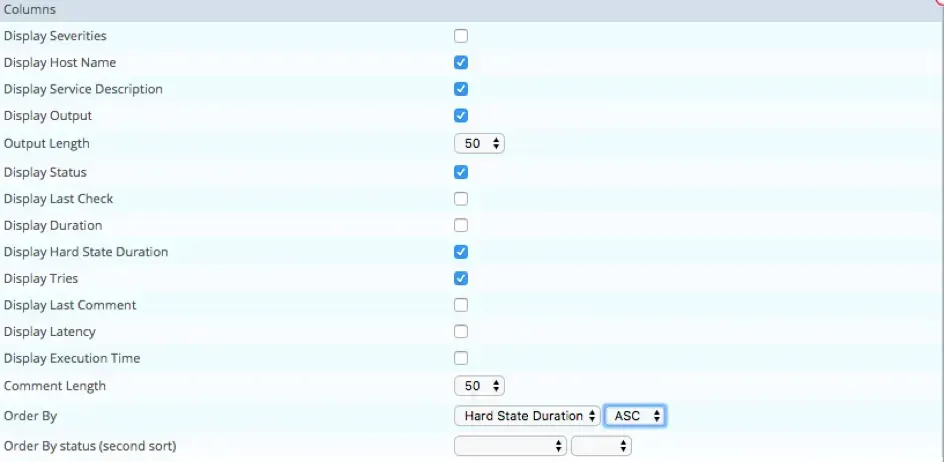The image size is (944, 462).
Task: Click the Columns section header
Action: coord(472,10)
